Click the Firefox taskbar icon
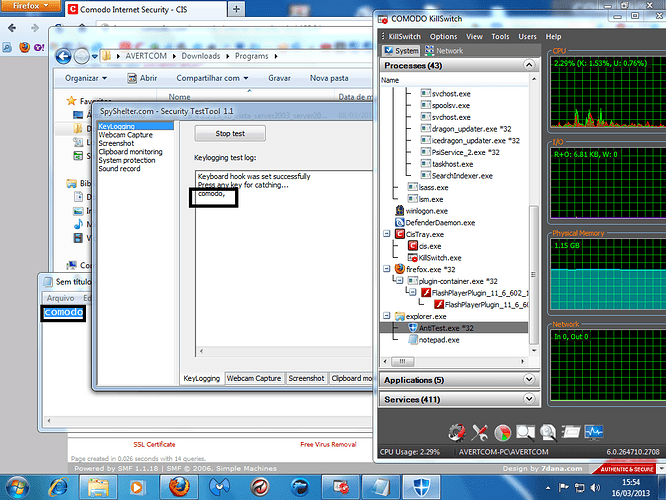The image size is (666, 500). [x=179, y=487]
